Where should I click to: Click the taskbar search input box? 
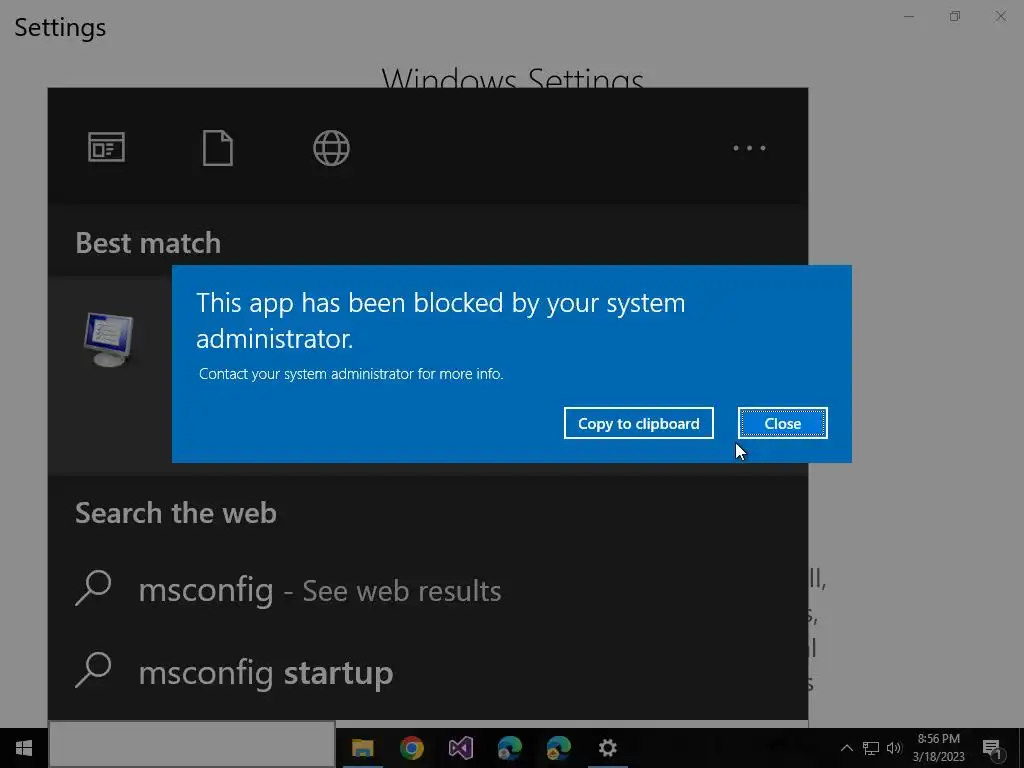192,744
